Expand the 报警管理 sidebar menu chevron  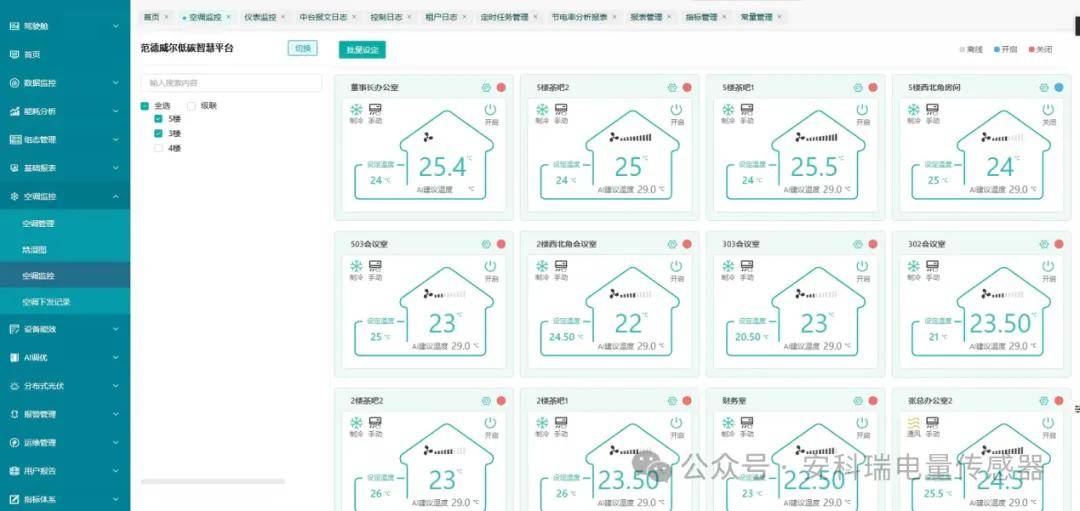[x=116, y=415]
